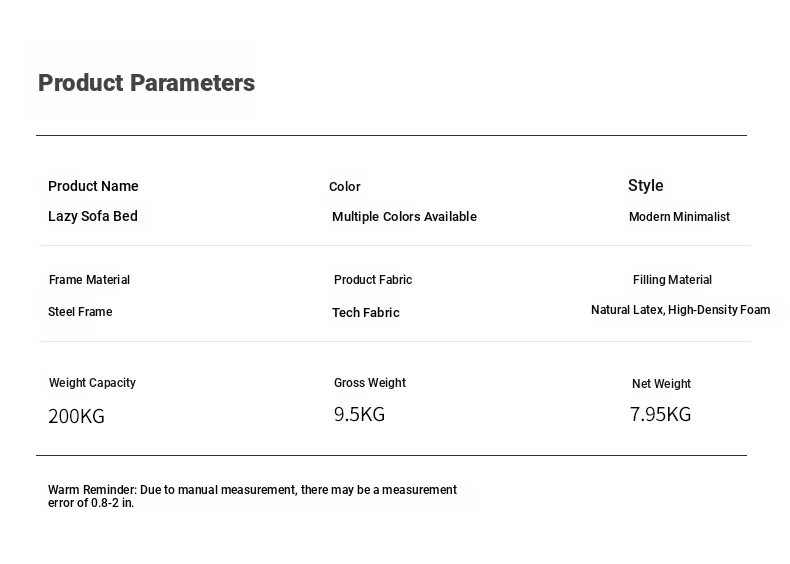This screenshot has width=790, height=564.
Task: Click the Warm Reminder measurement note
Action: pos(252,496)
